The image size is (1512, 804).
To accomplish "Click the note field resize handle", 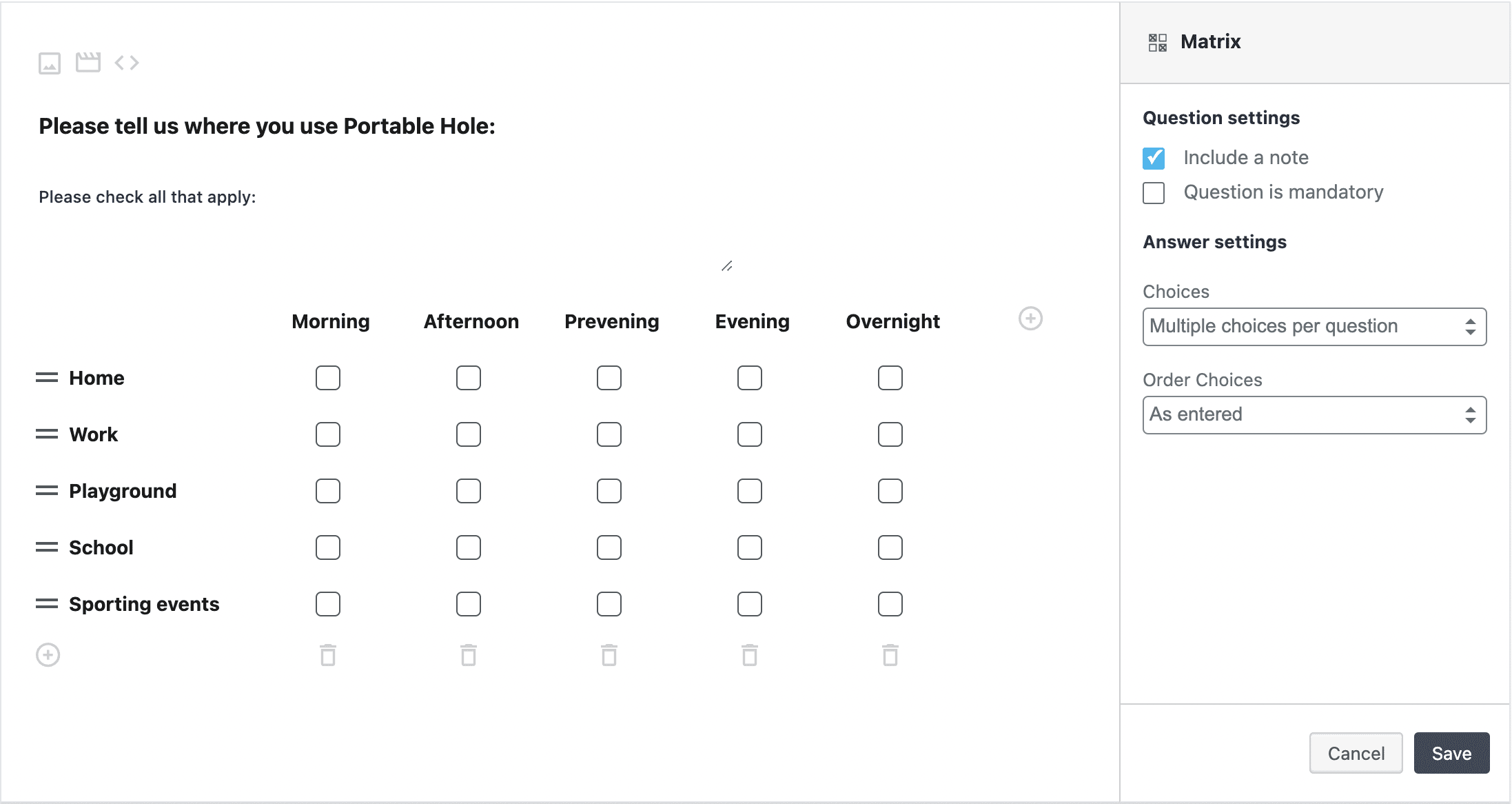I will point(727,268).
